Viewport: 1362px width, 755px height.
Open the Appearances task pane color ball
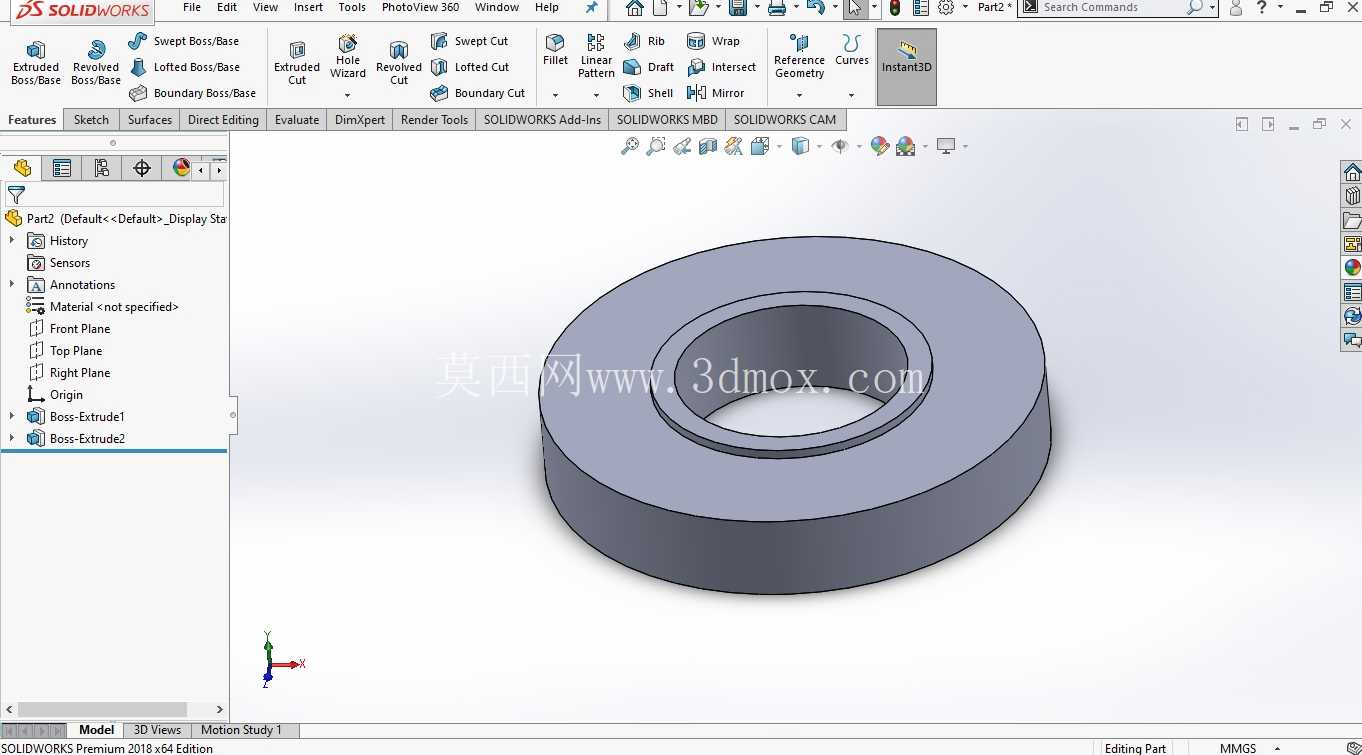pos(1352,267)
